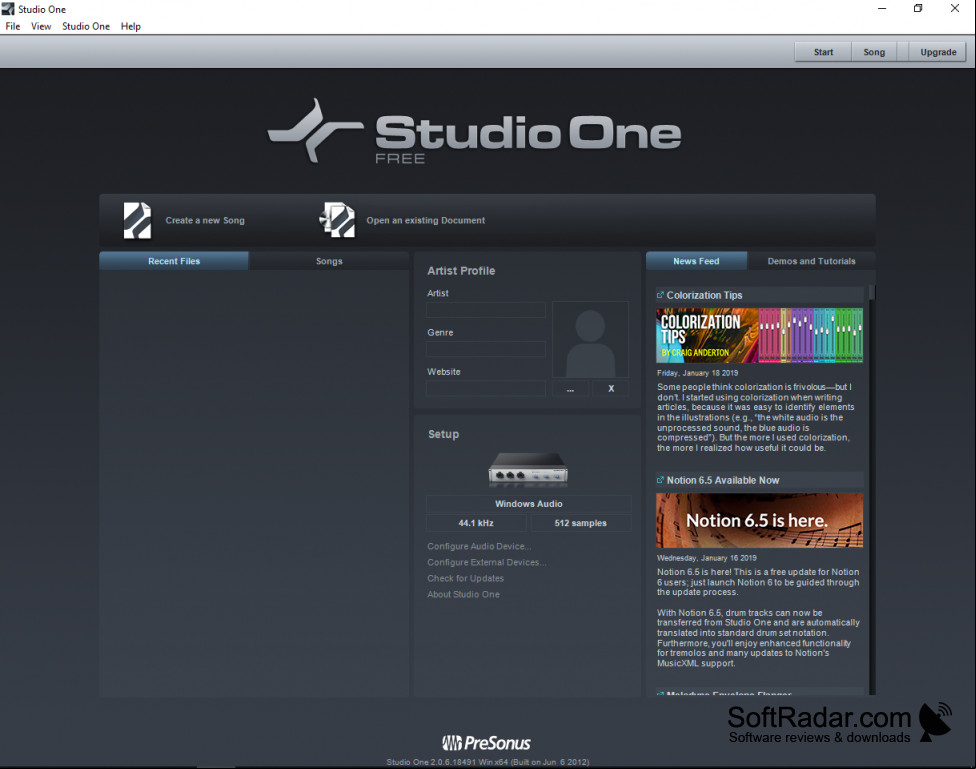Click Check for Updates link
Image resolution: width=976 pixels, height=769 pixels.
pos(466,578)
